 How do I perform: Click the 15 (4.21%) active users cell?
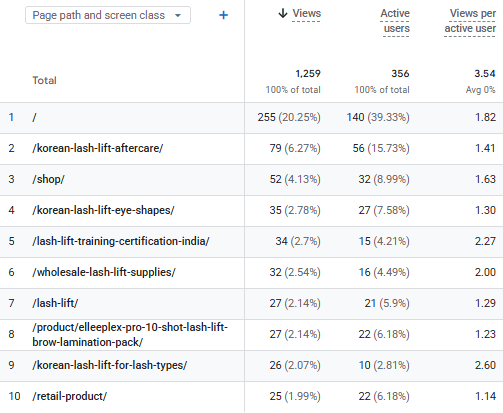pyautogui.click(x=384, y=241)
